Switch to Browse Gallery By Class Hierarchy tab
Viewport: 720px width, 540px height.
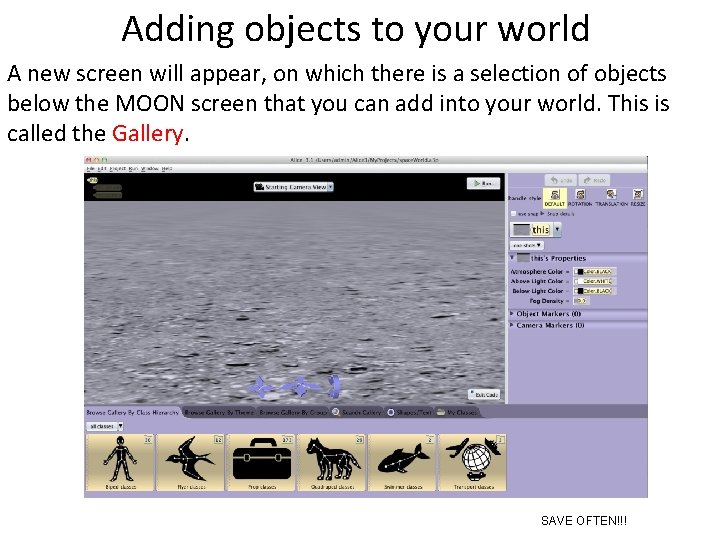pyautogui.click(x=133, y=412)
